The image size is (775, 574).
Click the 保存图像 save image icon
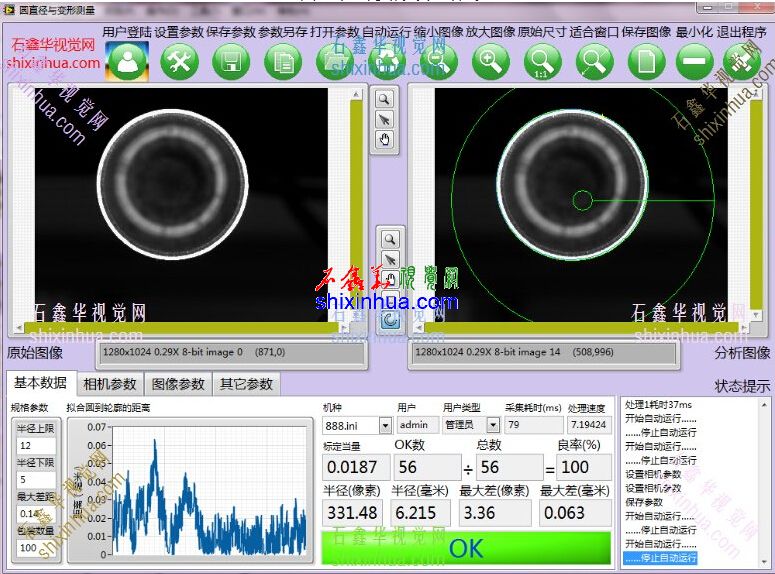[x=646, y=62]
